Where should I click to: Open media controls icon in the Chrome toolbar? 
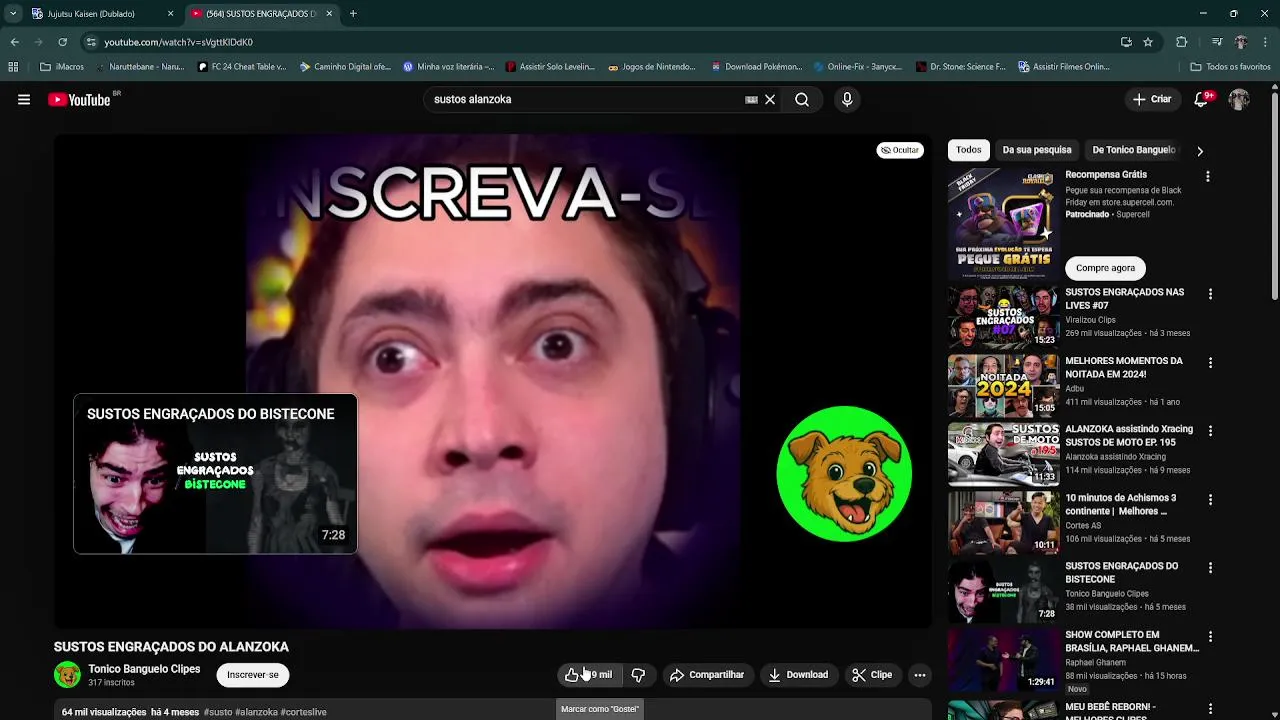(x=1217, y=42)
